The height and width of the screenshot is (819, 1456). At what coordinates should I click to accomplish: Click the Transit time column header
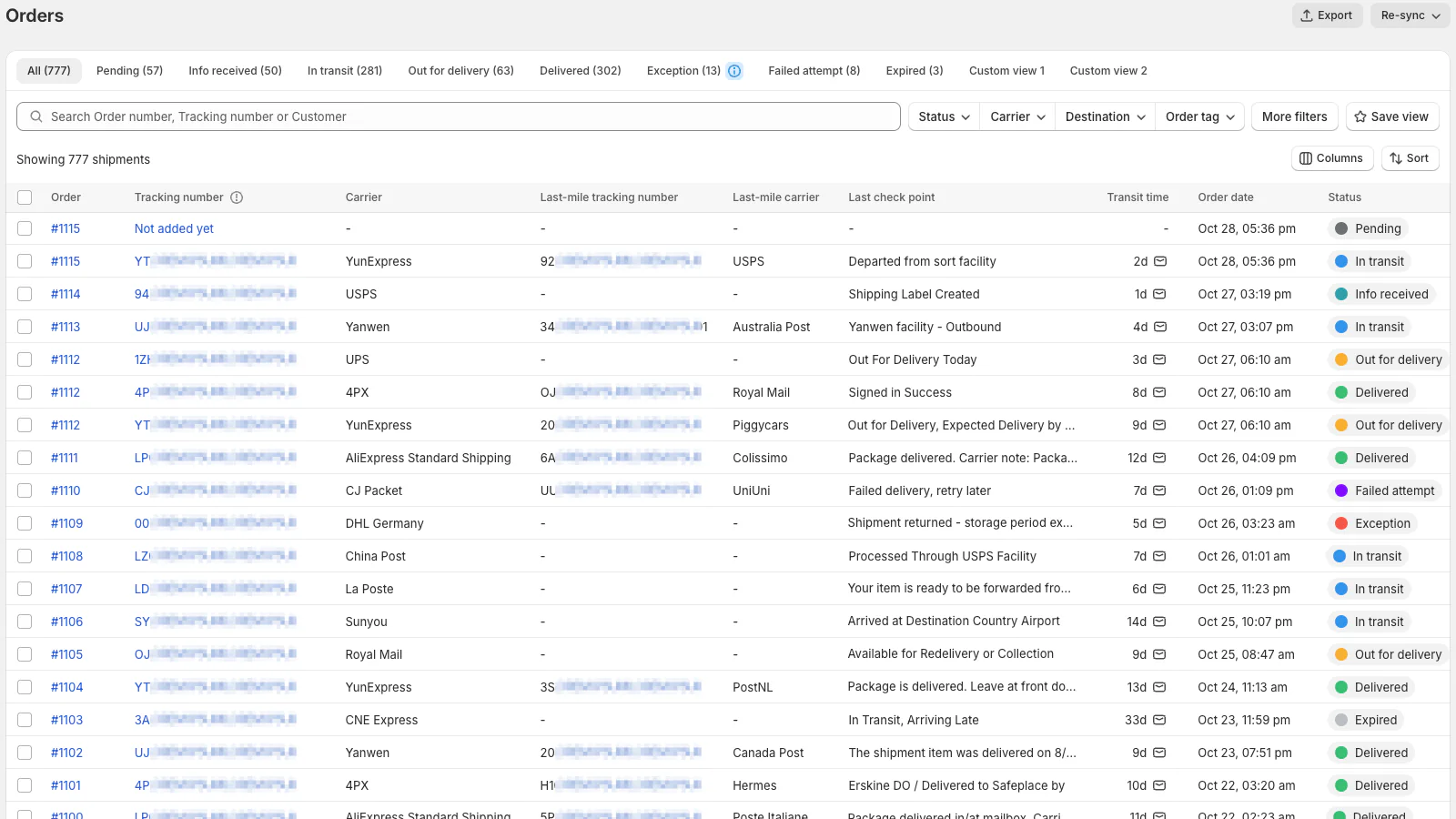[x=1137, y=197]
